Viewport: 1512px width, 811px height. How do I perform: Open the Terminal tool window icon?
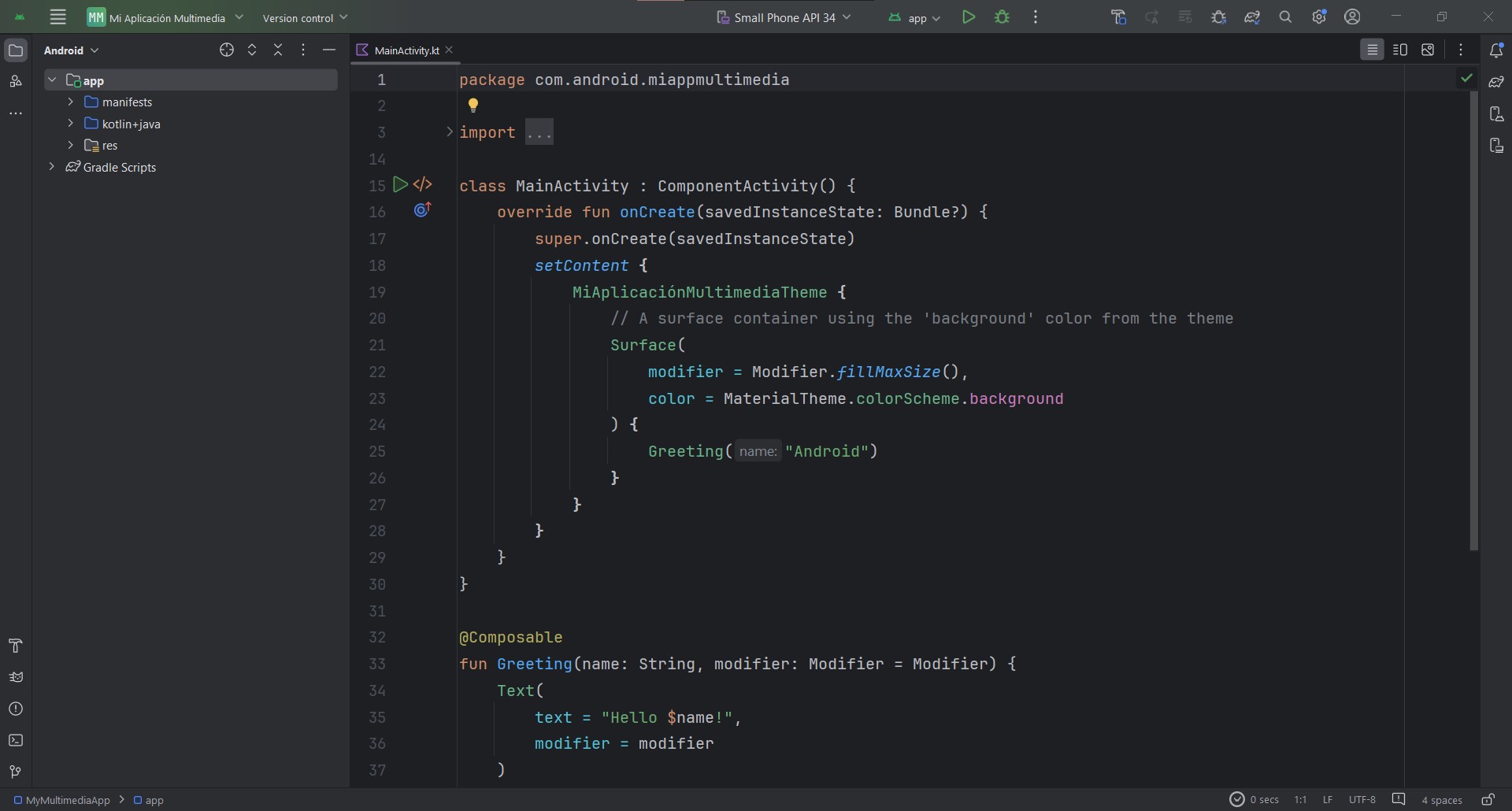click(x=16, y=740)
